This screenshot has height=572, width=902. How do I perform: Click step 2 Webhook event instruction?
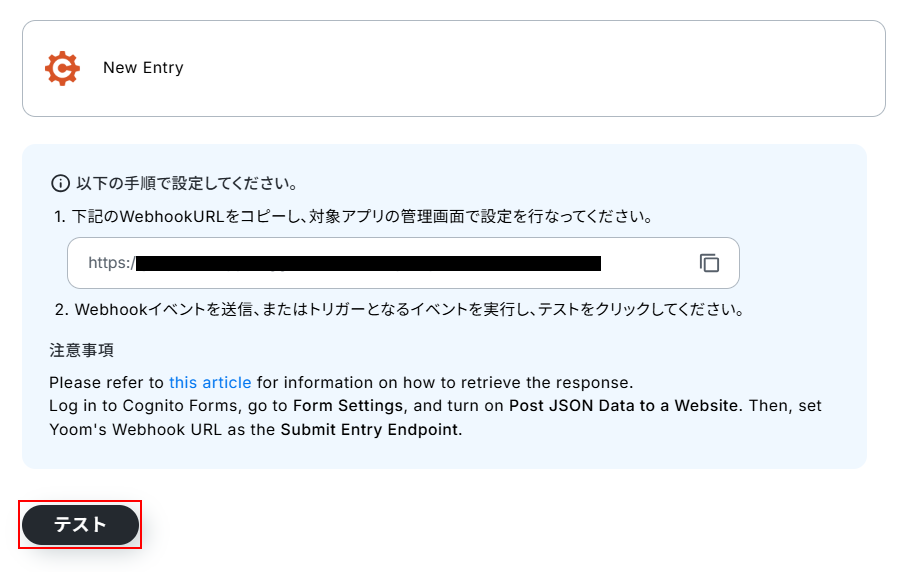[x=408, y=309]
